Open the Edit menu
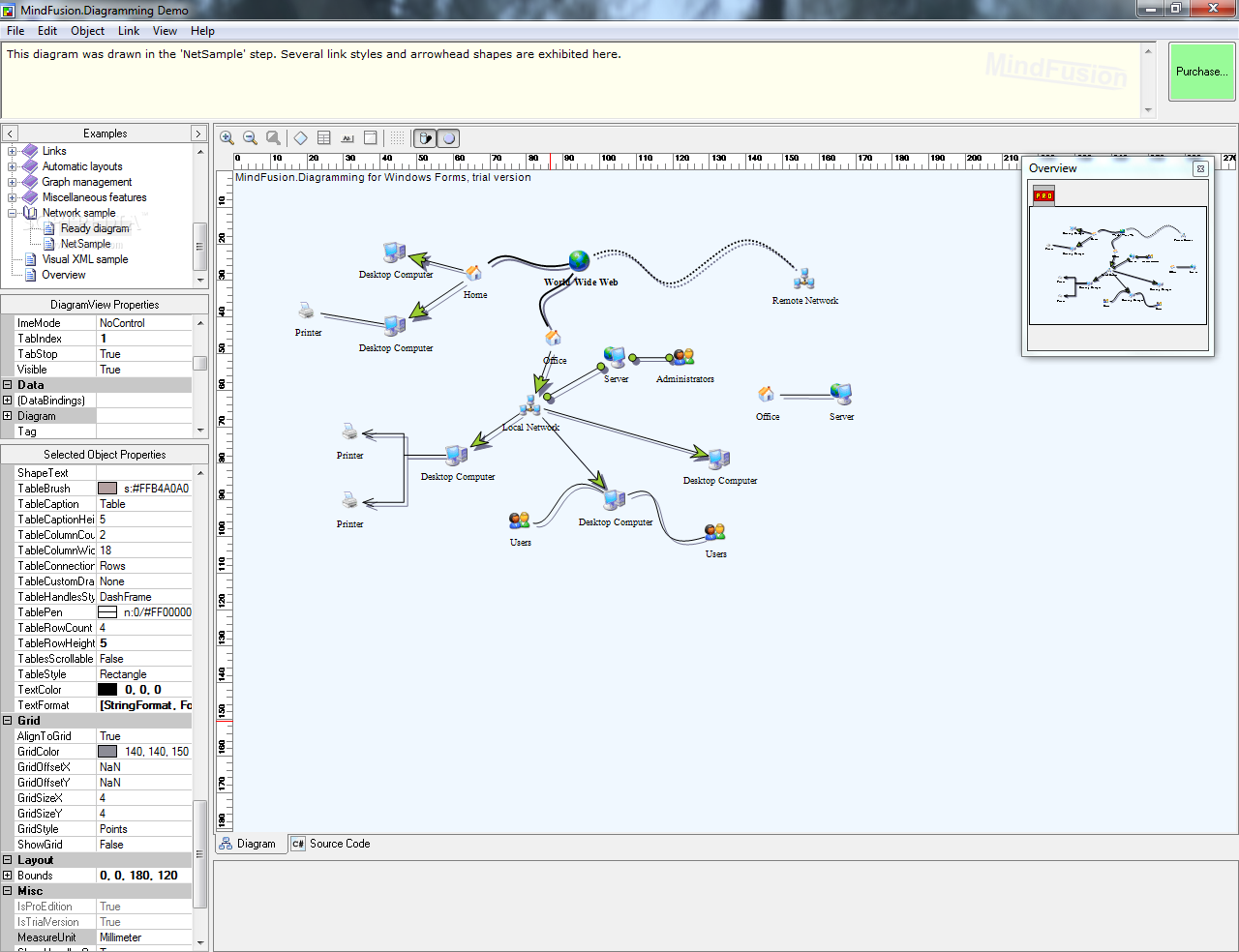1239x952 pixels. (x=47, y=31)
